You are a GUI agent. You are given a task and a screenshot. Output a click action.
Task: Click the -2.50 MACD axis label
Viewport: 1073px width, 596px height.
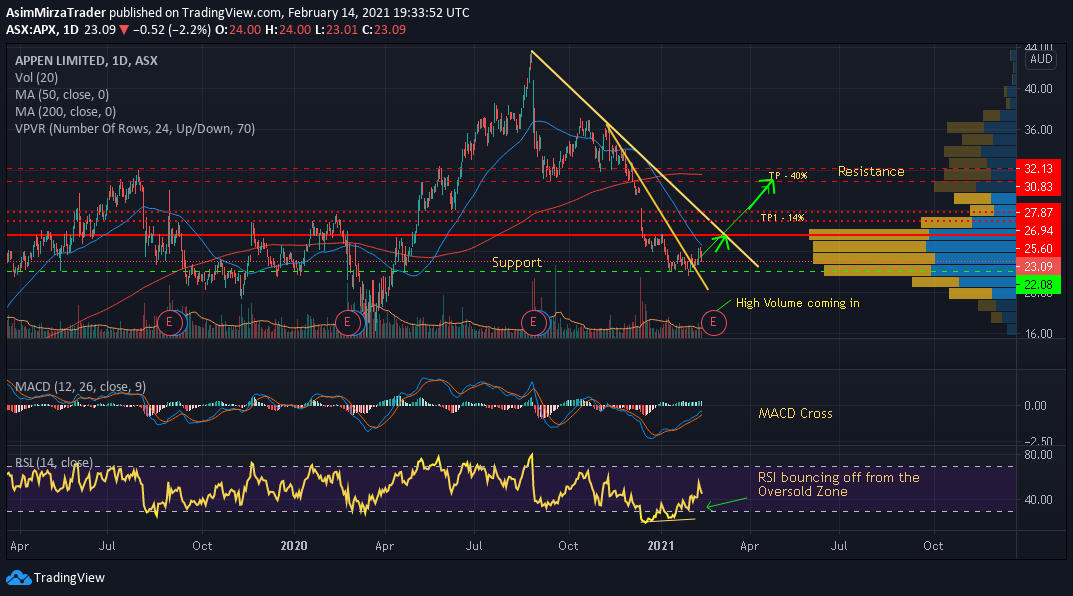[x=1037, y=441]
